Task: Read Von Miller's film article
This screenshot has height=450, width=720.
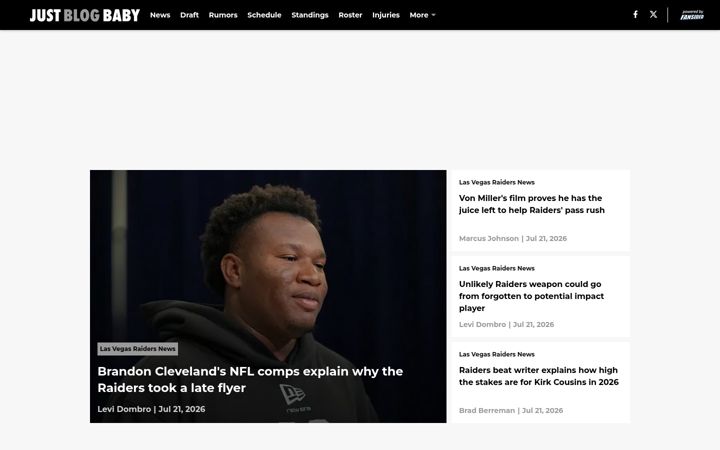Action: [x=532, y=204]
